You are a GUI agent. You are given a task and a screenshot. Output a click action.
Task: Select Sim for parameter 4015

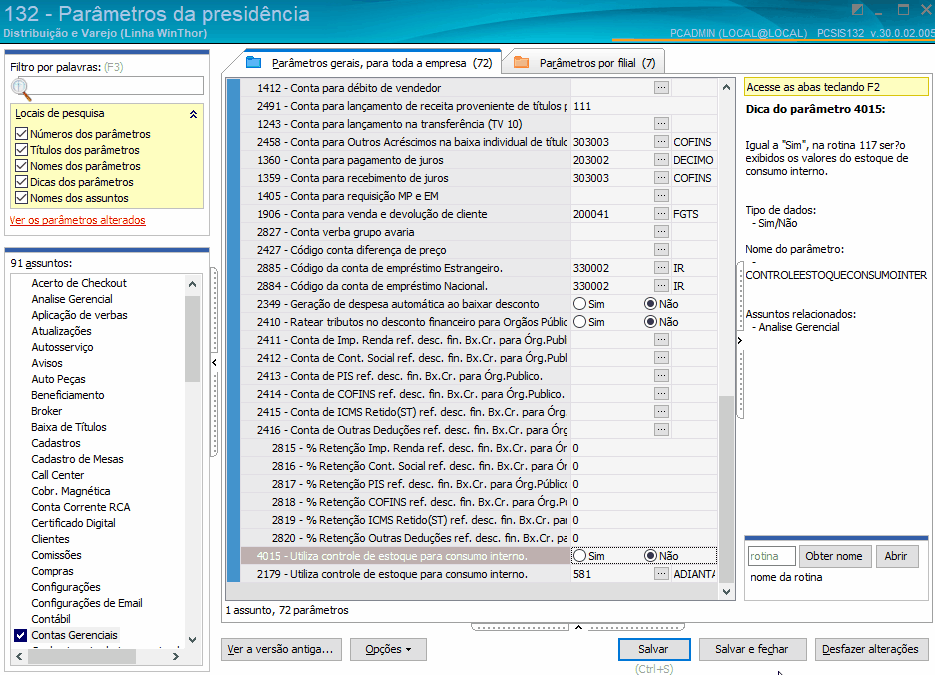[x=579, y=556]
